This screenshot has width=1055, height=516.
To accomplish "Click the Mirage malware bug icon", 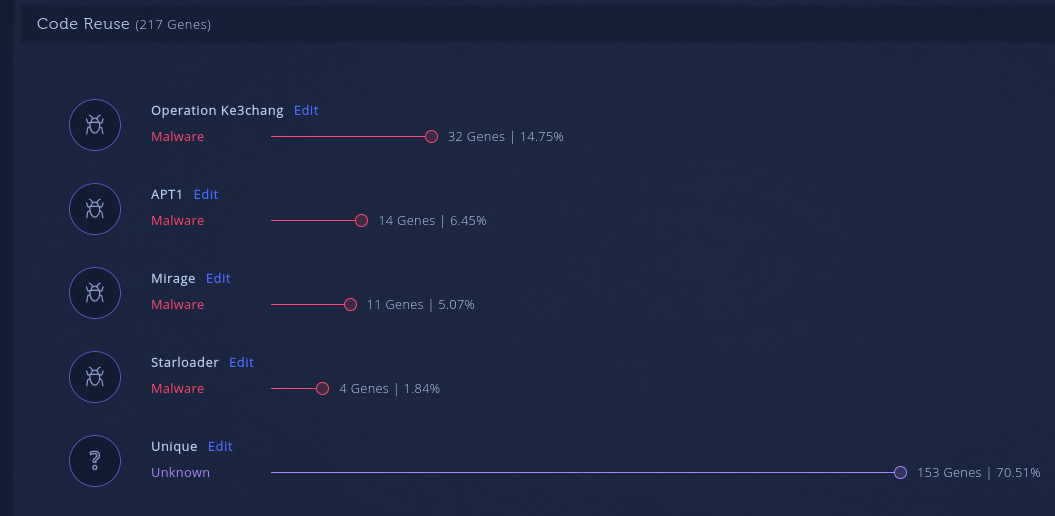I will pos(95,293).
